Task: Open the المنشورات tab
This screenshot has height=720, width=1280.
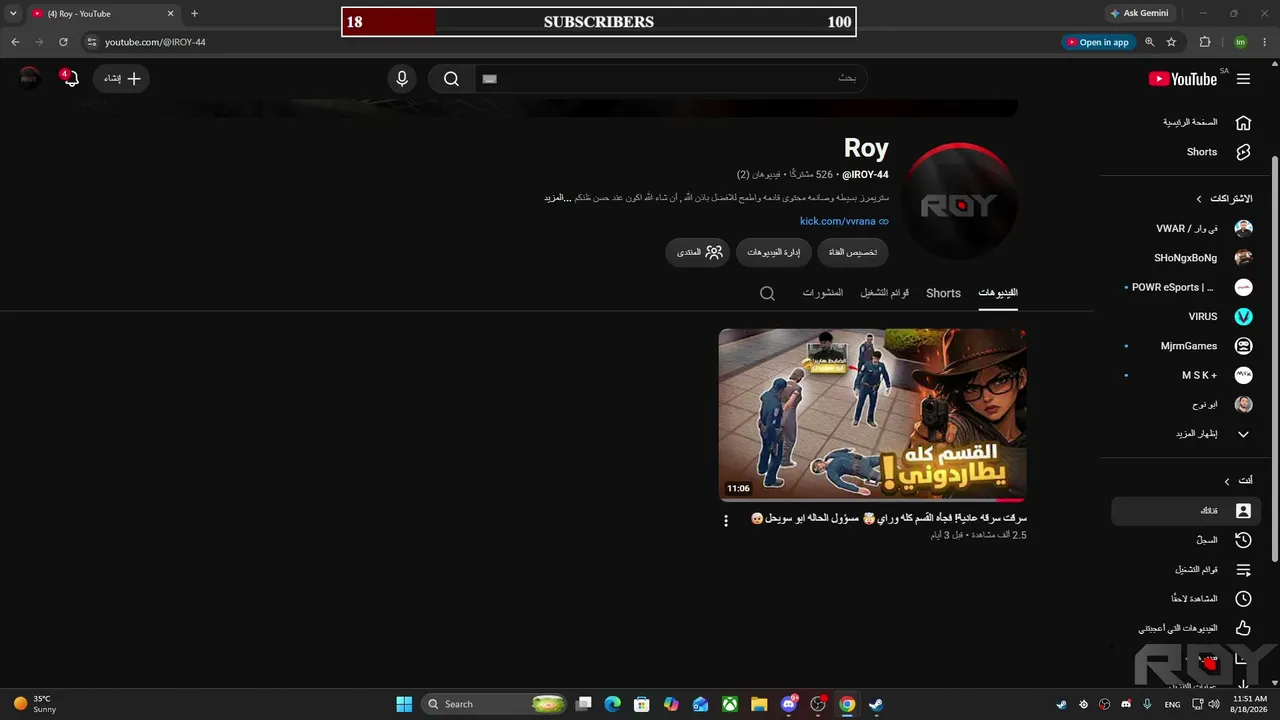Action: pos(823,293)
